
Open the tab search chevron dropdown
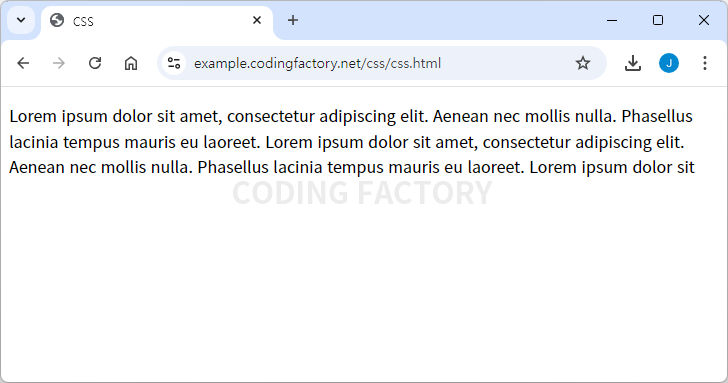pos(21,20)
